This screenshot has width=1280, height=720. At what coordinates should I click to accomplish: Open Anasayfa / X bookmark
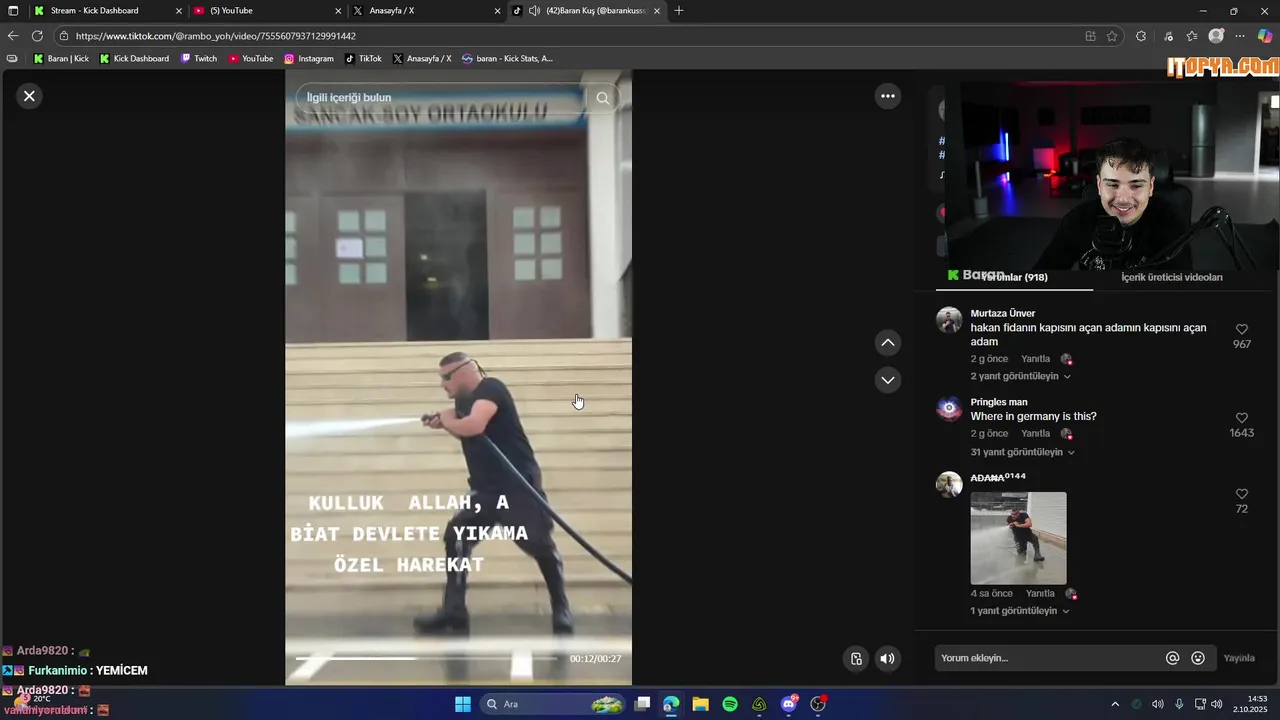click(421, 58)
